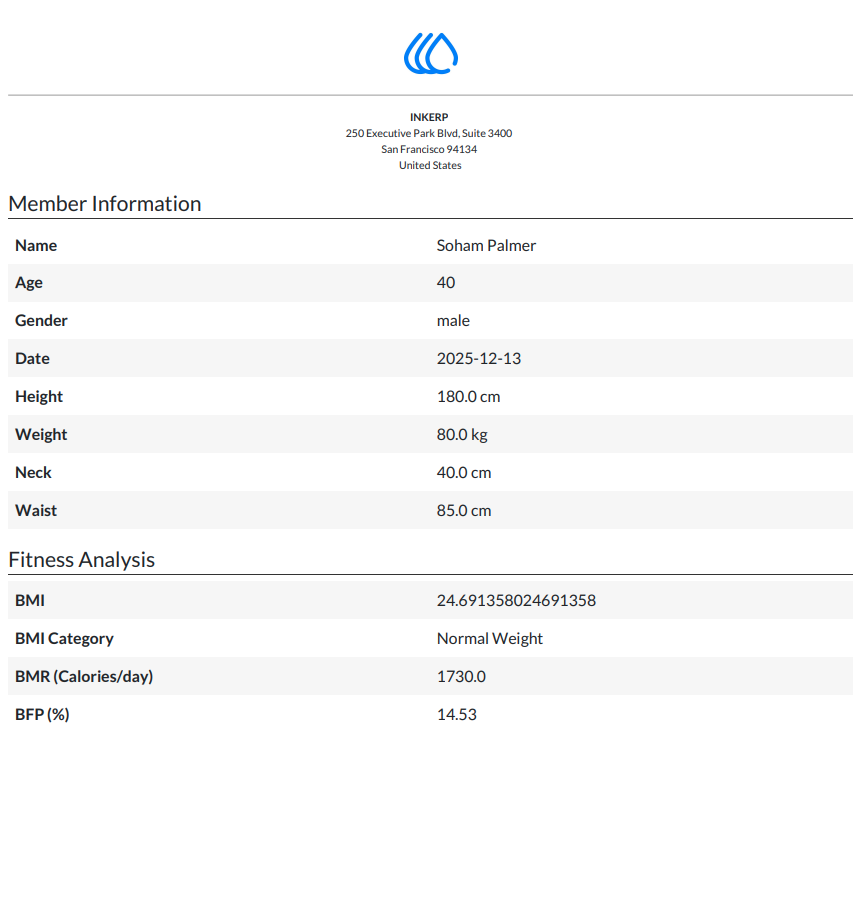Click the Waist value 85.0 cm

pos(464,510)
